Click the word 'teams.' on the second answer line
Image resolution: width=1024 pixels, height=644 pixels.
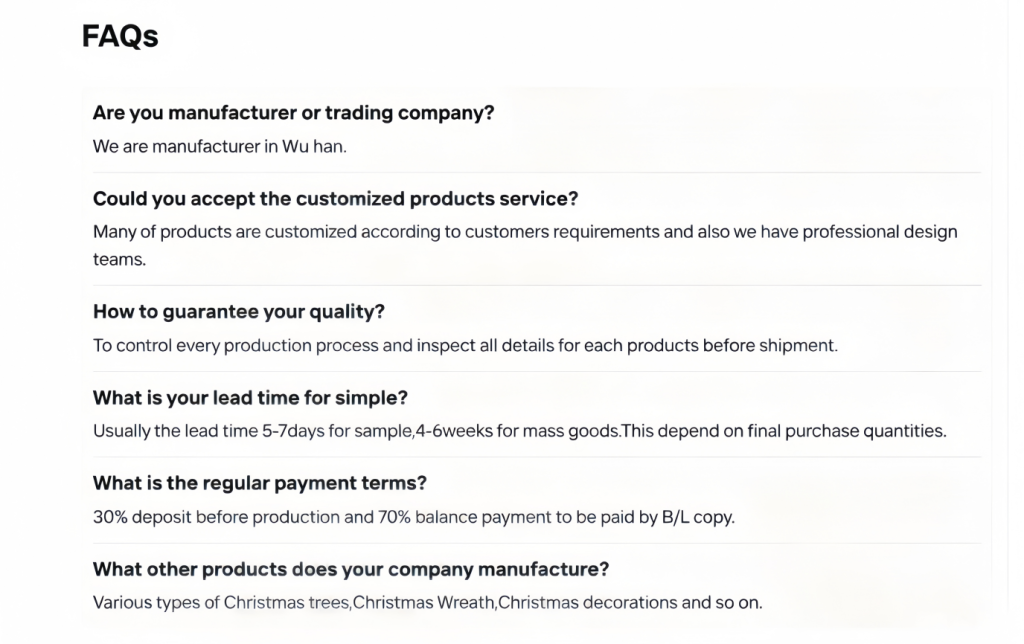pyautogui.click(x=120, y=259)
